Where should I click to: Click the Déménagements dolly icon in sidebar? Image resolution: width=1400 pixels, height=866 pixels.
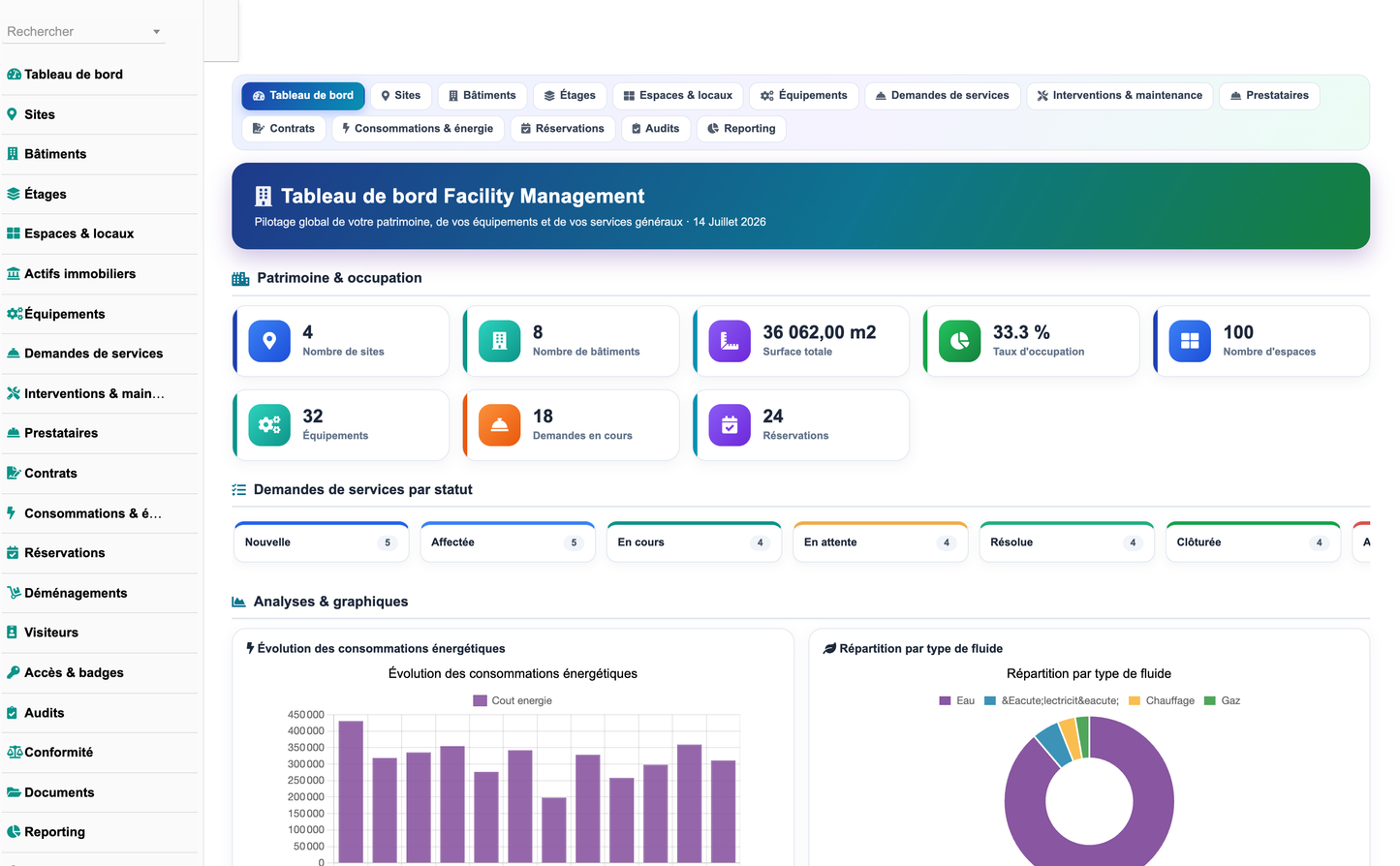(14, 593)
